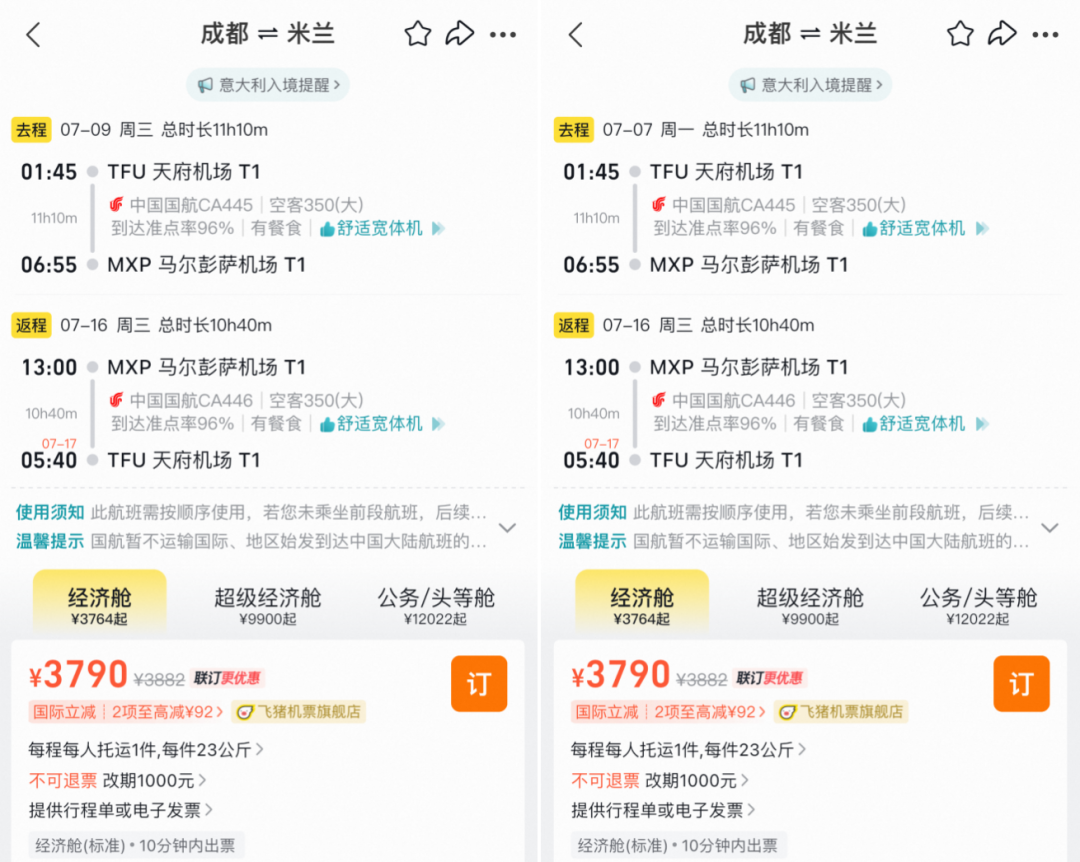1080x862 pixels.
Task: Open 提供行程单或电子发票 invoice details
Action: click(x=139, y=812)
